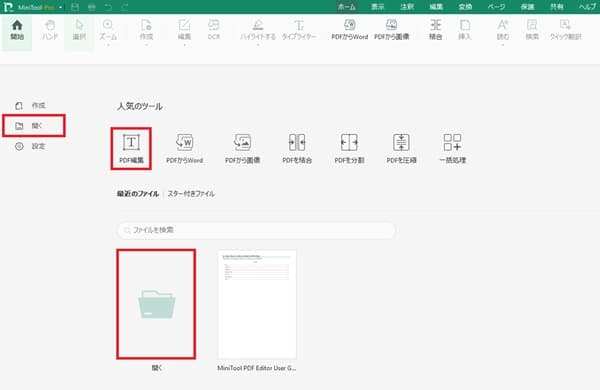Show the スター付きファイル list
This screenshot has width=600, height=390.
(x=191, y=194)
